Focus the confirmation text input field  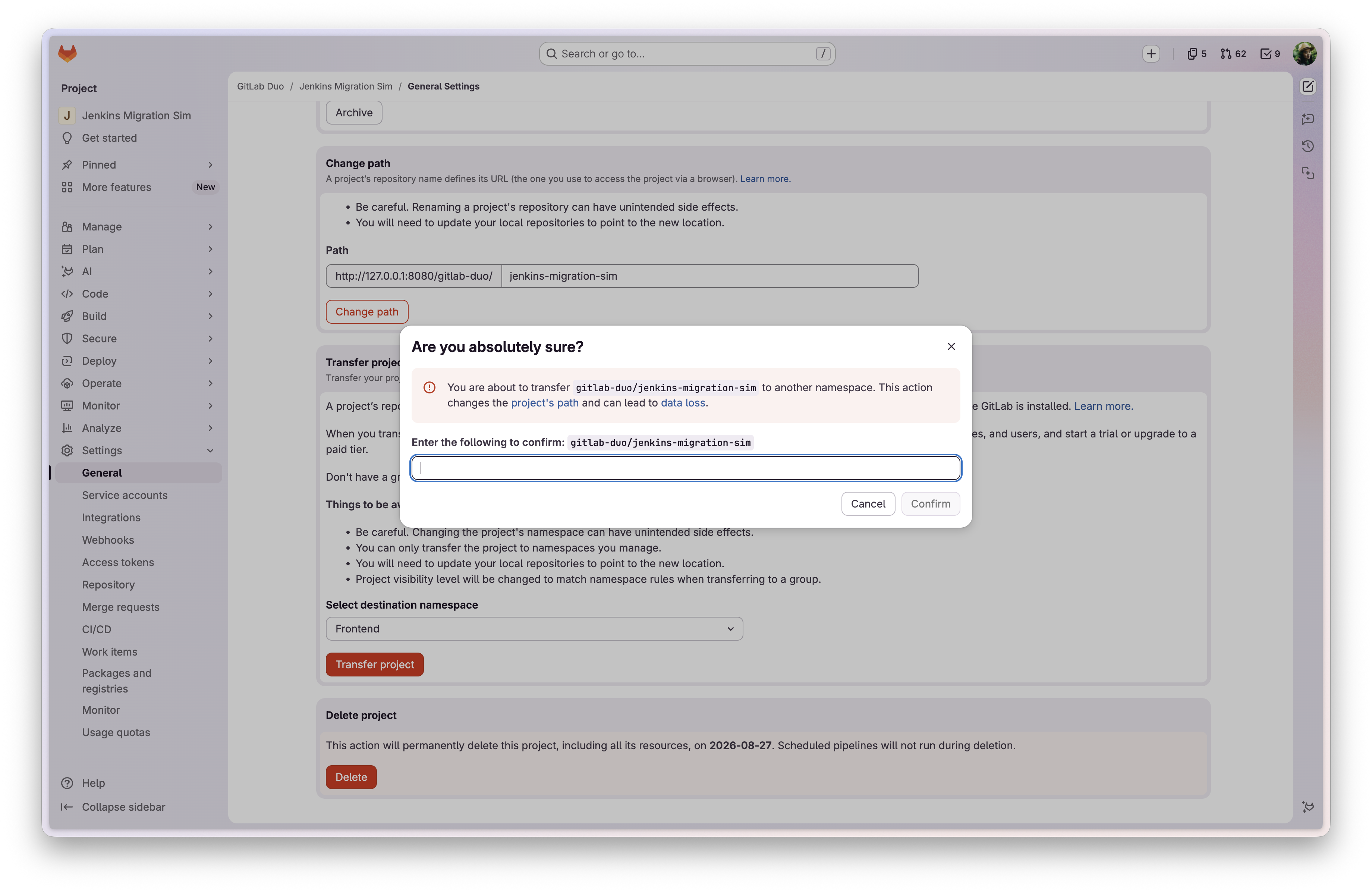tap(685, 468)
